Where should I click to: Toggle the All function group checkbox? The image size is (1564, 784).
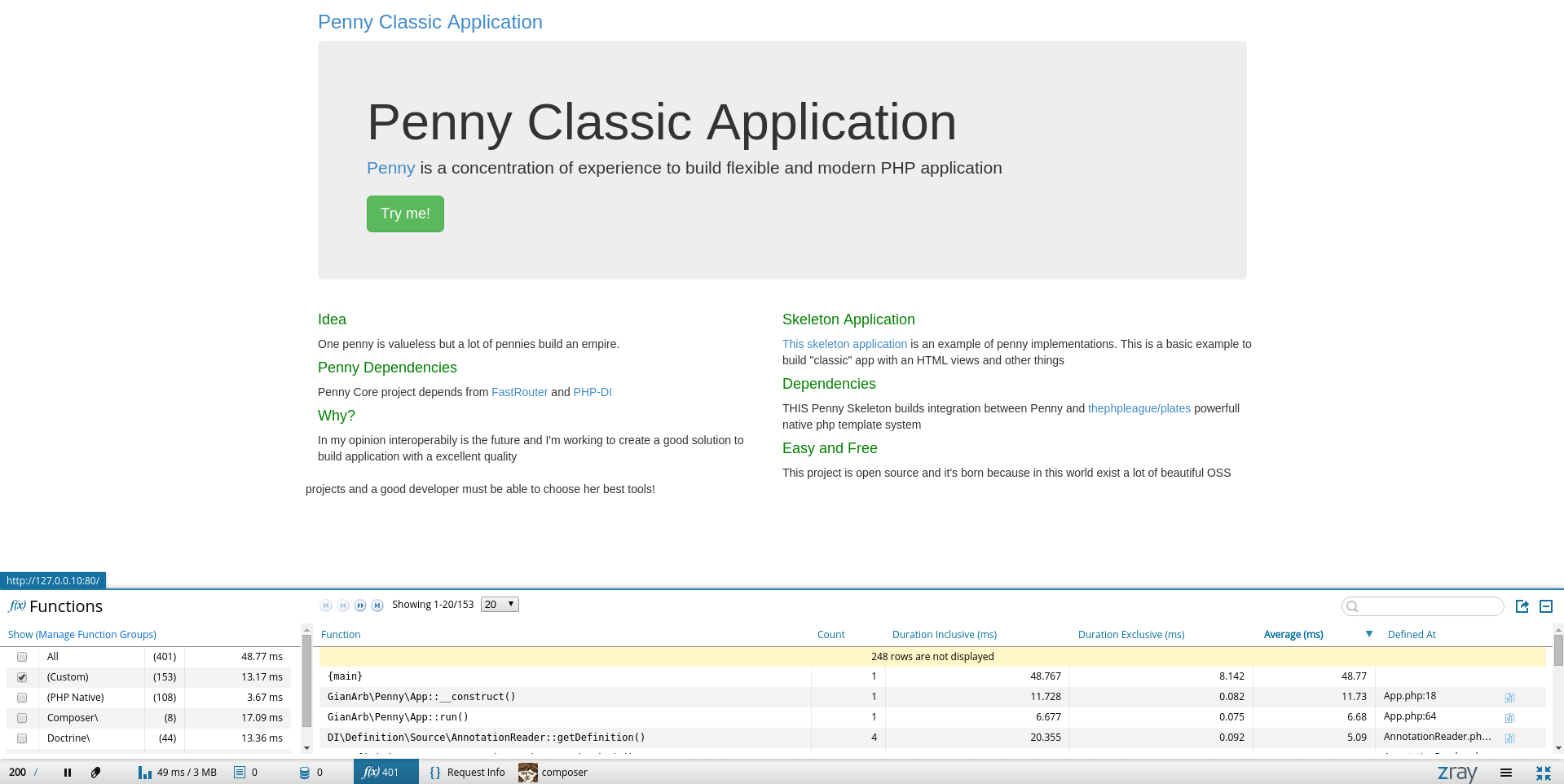pos(22,657)
